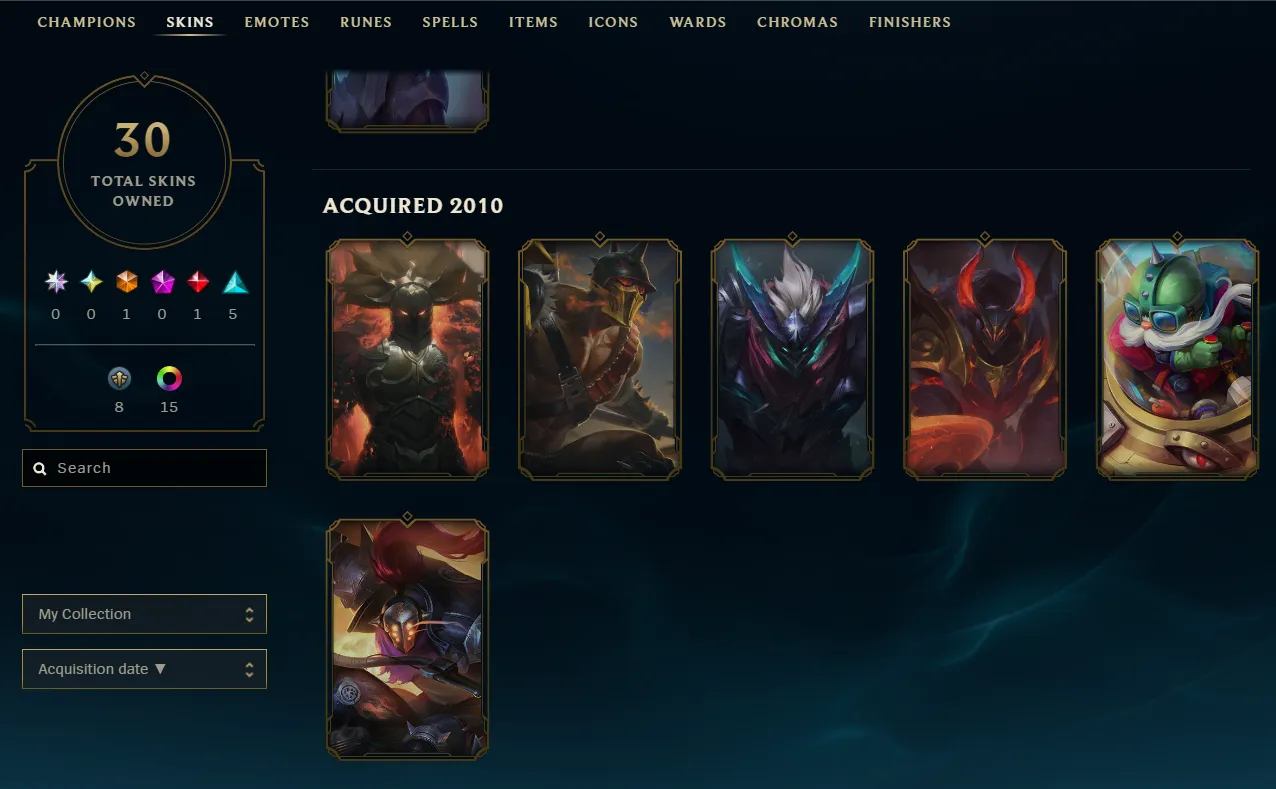Select the white-haired teal-horned skin card

tap(792, 357)
